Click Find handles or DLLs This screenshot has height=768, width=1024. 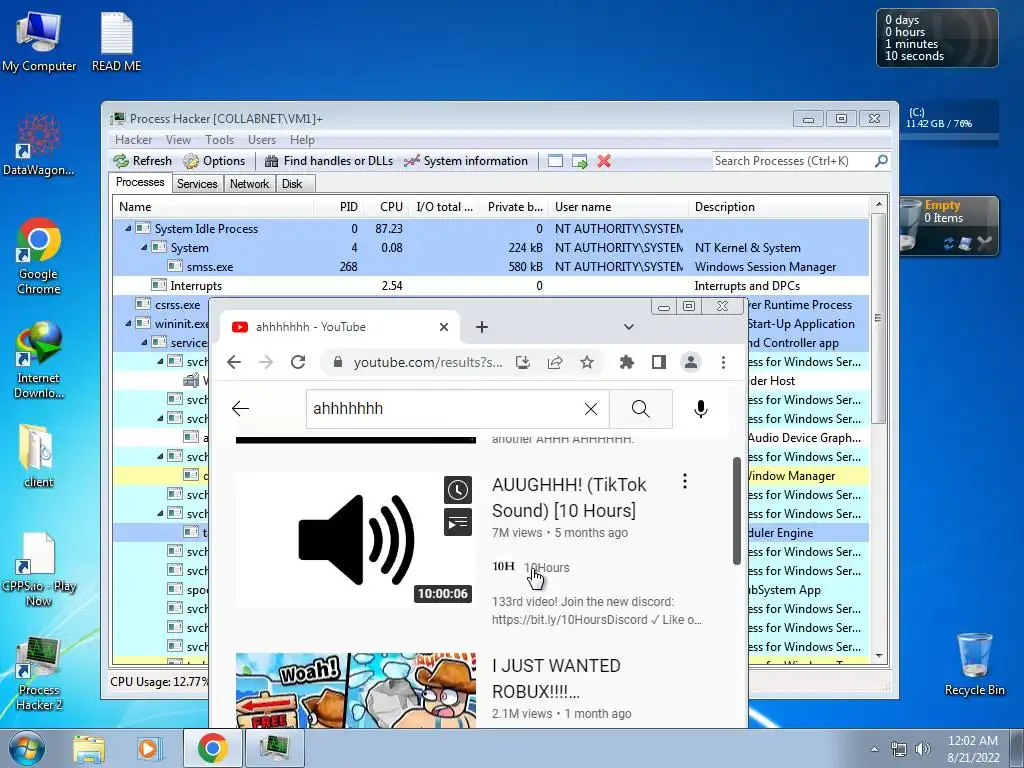point(329,161)
